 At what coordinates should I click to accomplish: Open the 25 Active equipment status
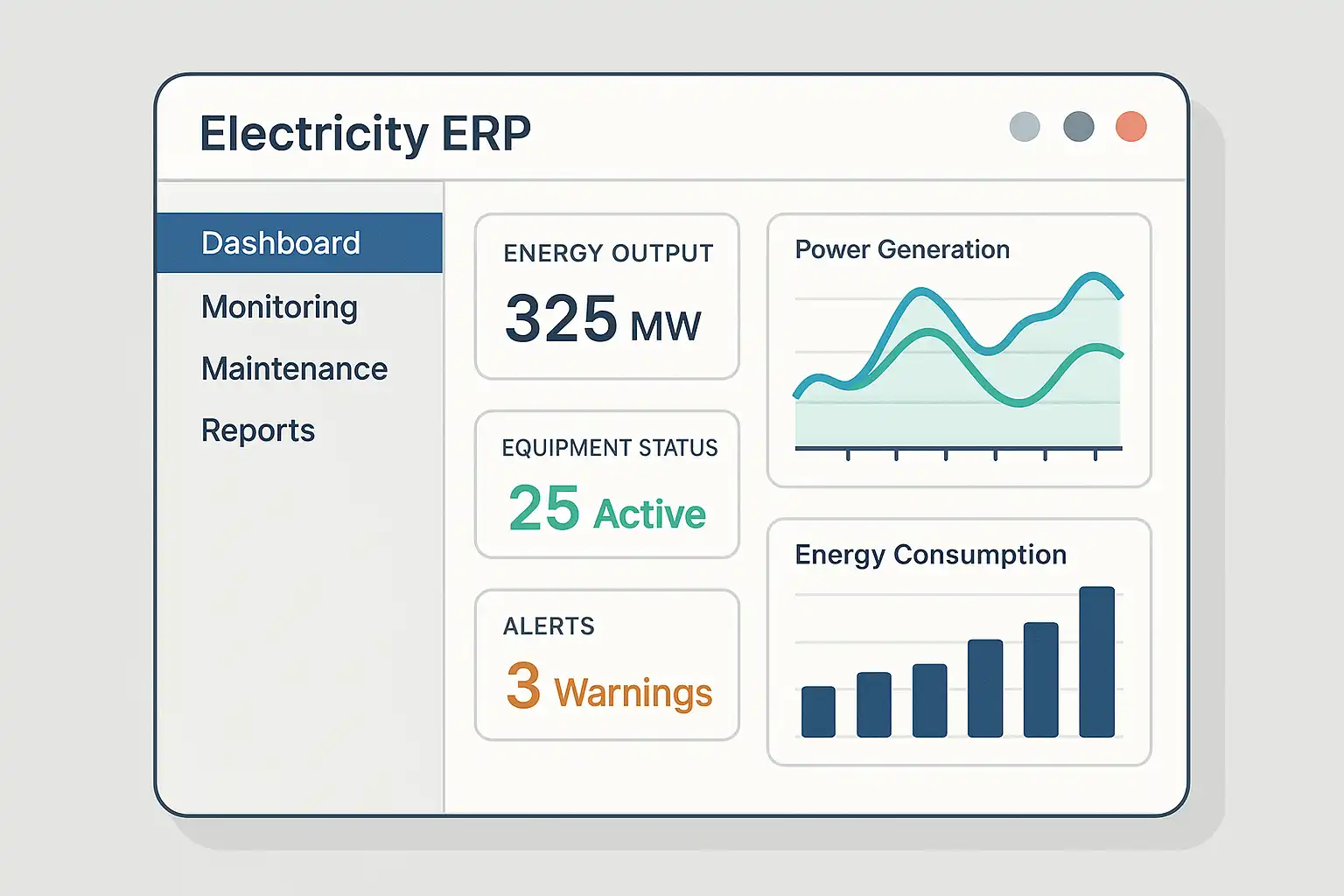(x=606, y=510)
